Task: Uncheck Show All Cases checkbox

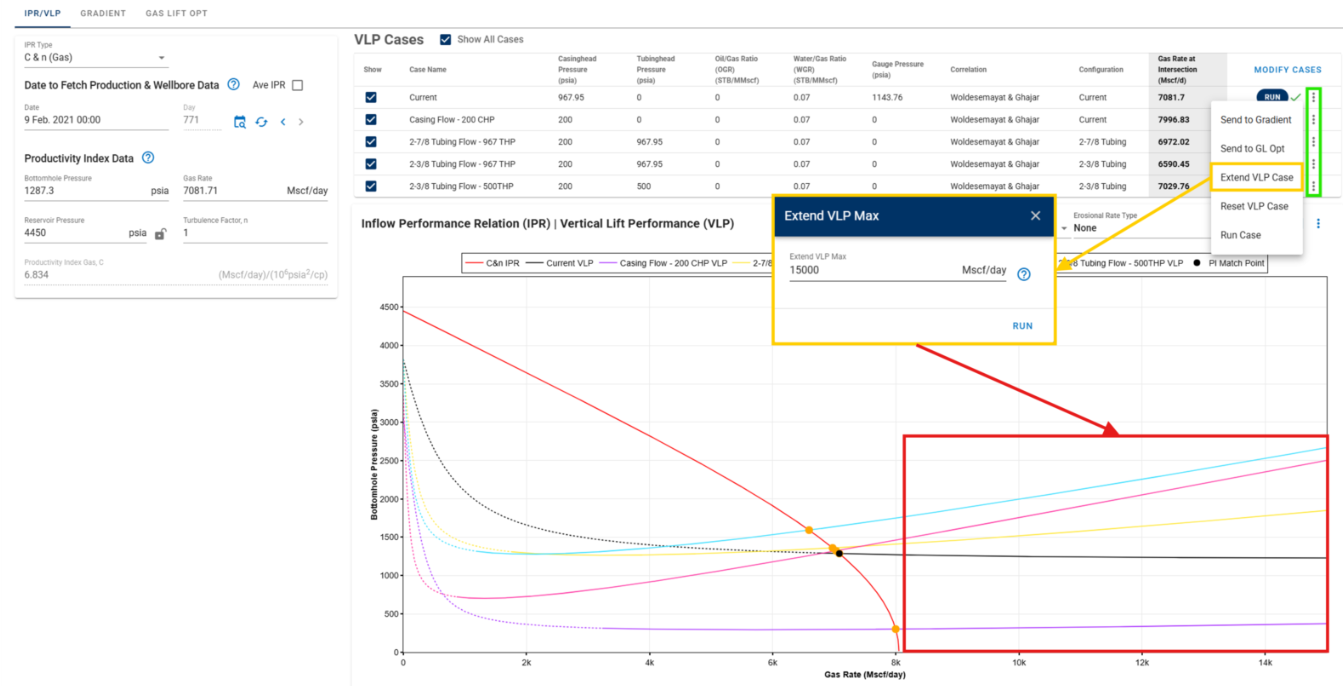Action: pyautogui.click(x=446, y=40)
